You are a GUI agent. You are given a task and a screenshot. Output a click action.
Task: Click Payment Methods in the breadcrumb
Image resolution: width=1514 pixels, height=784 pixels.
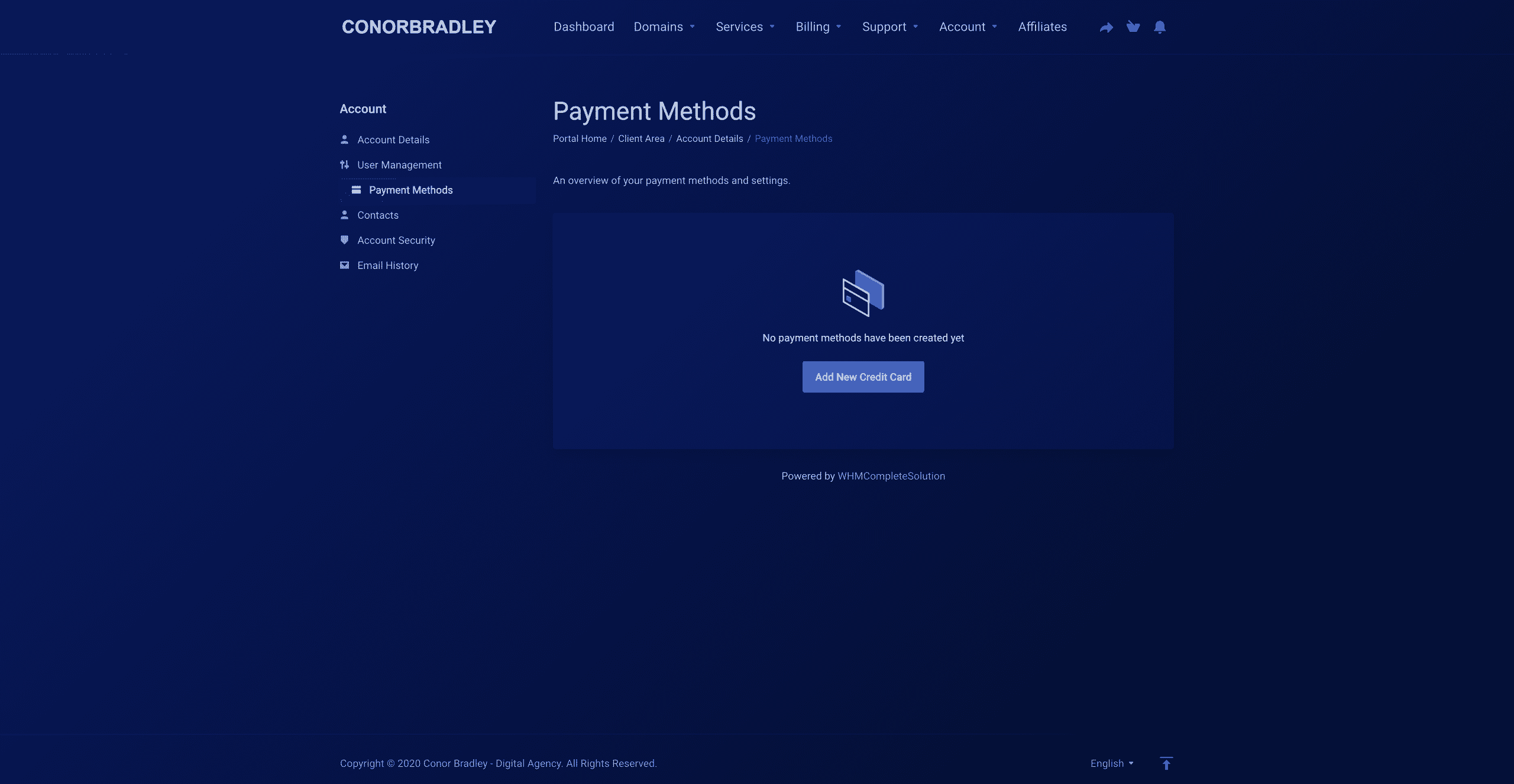pos(794,138)
